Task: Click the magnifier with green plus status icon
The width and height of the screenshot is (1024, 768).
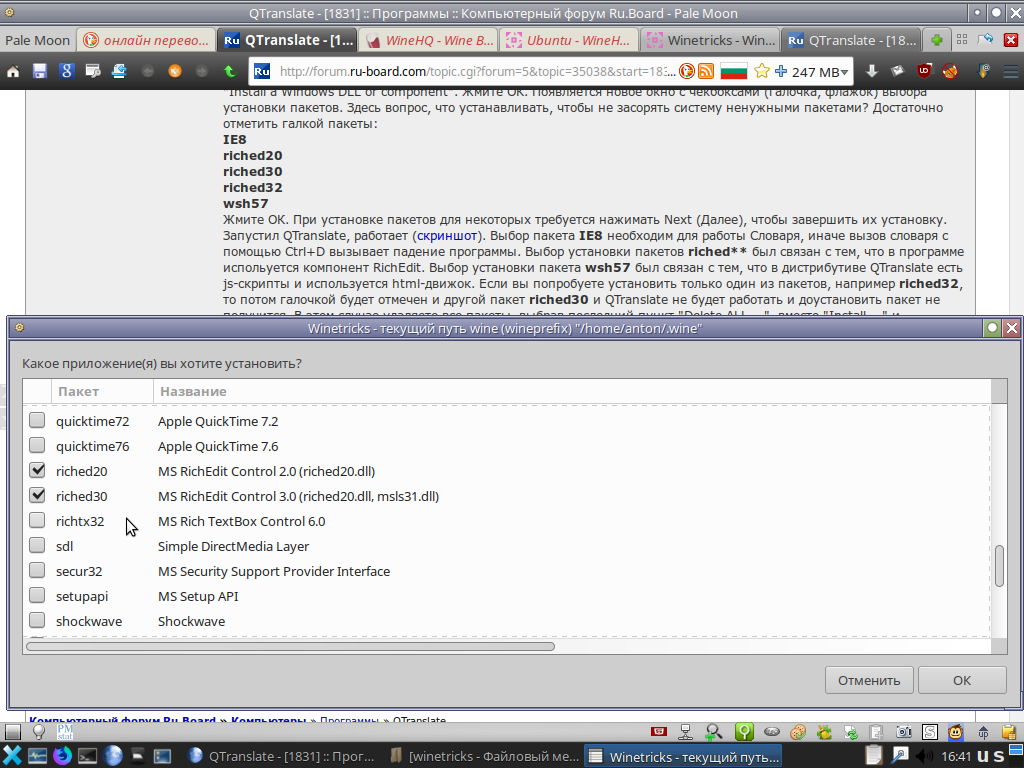Action: pyautogui.click(x=713, y=732)
